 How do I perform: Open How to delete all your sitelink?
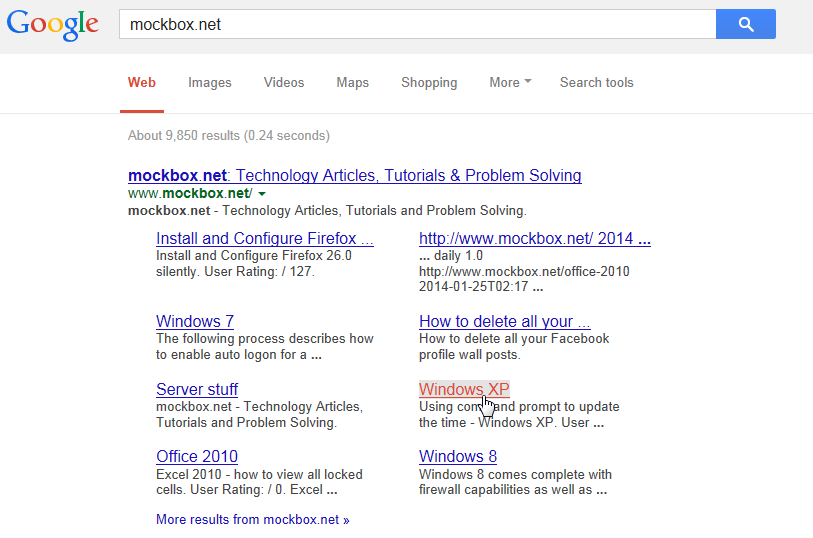(x=504, y=321)
